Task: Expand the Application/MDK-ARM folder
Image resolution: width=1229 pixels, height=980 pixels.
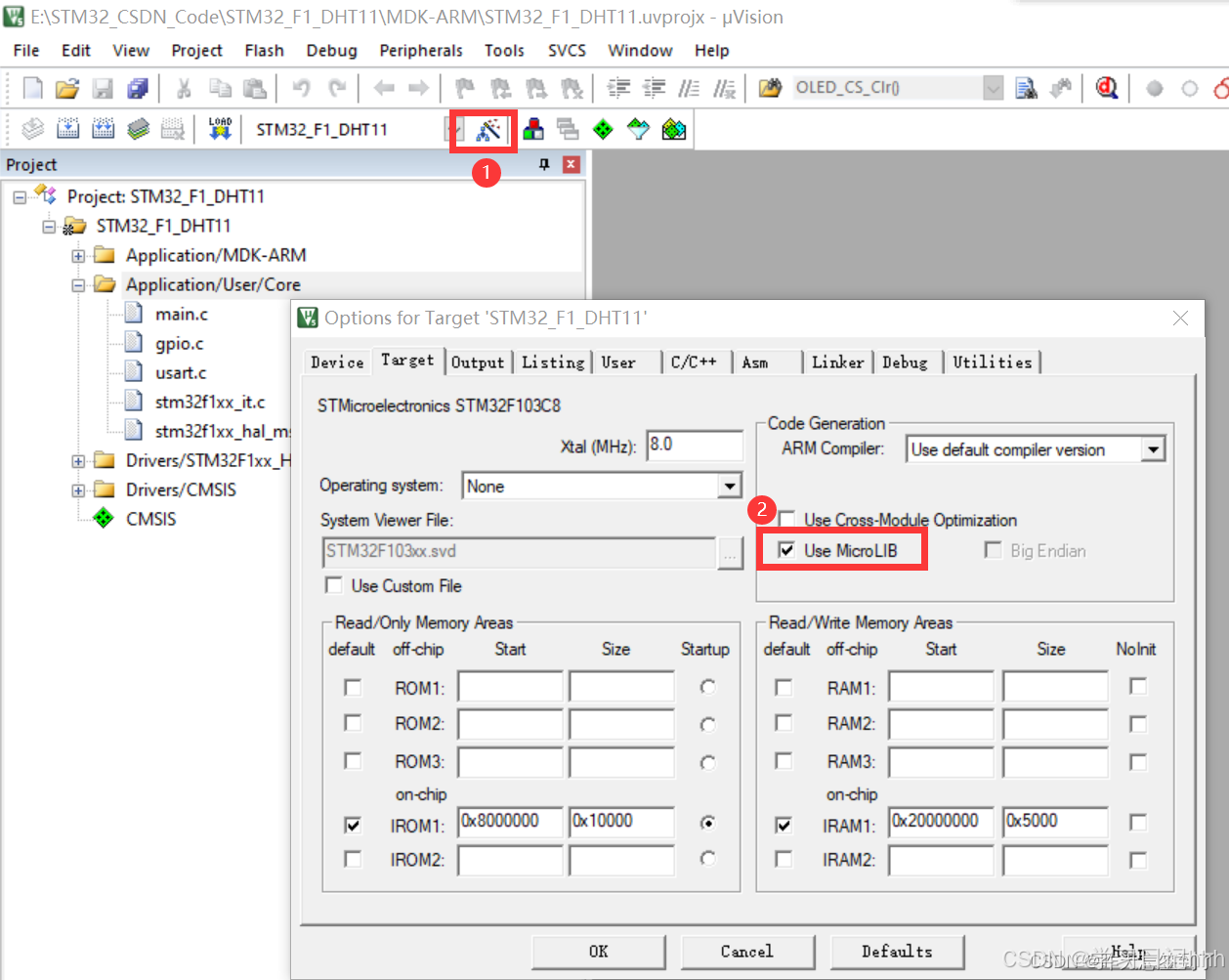Action: pyautogui.click(x=78, y=256)
